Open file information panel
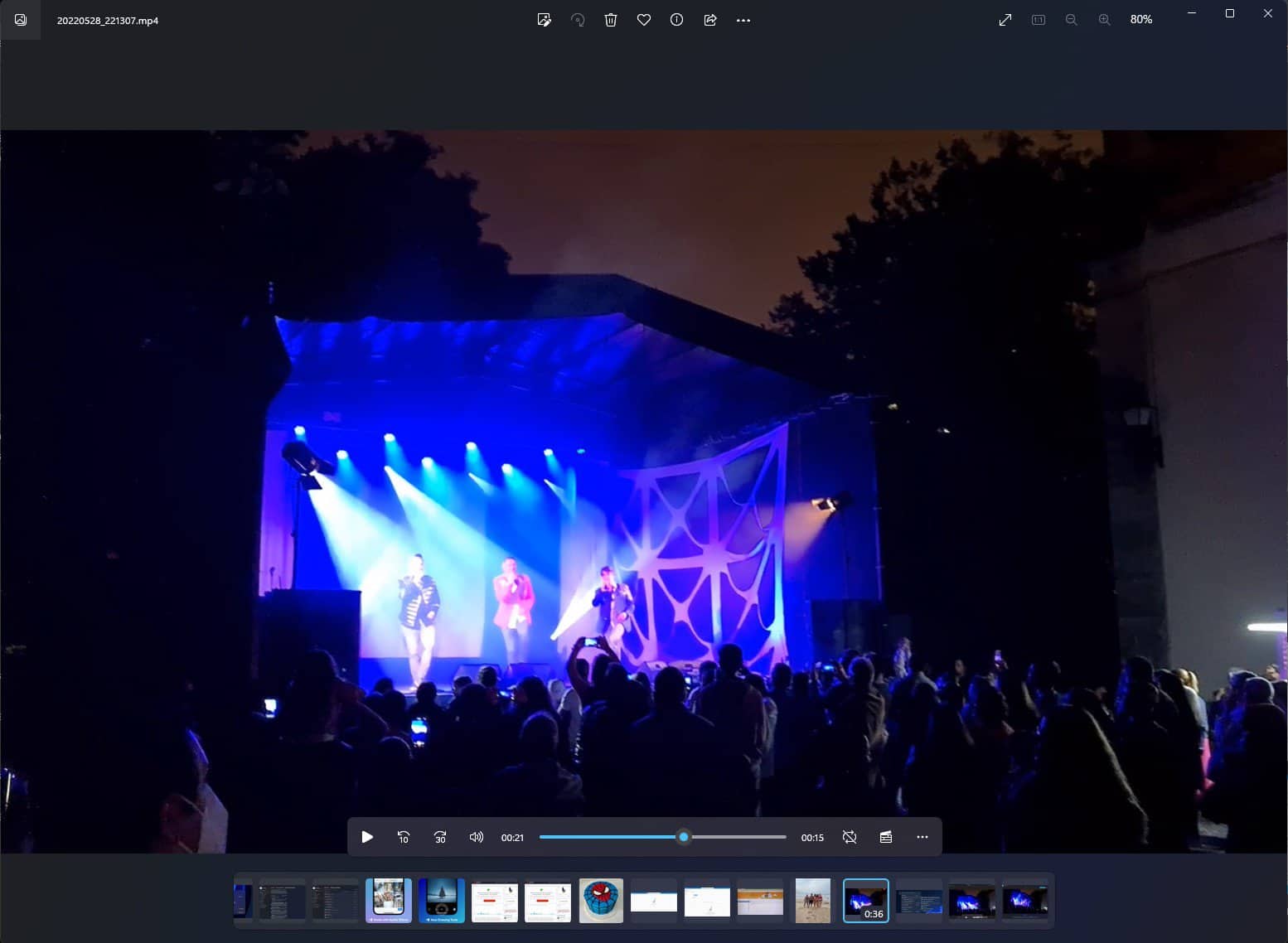The width and height of the screenshot is (1288, 943). click(x=676, y=20)
